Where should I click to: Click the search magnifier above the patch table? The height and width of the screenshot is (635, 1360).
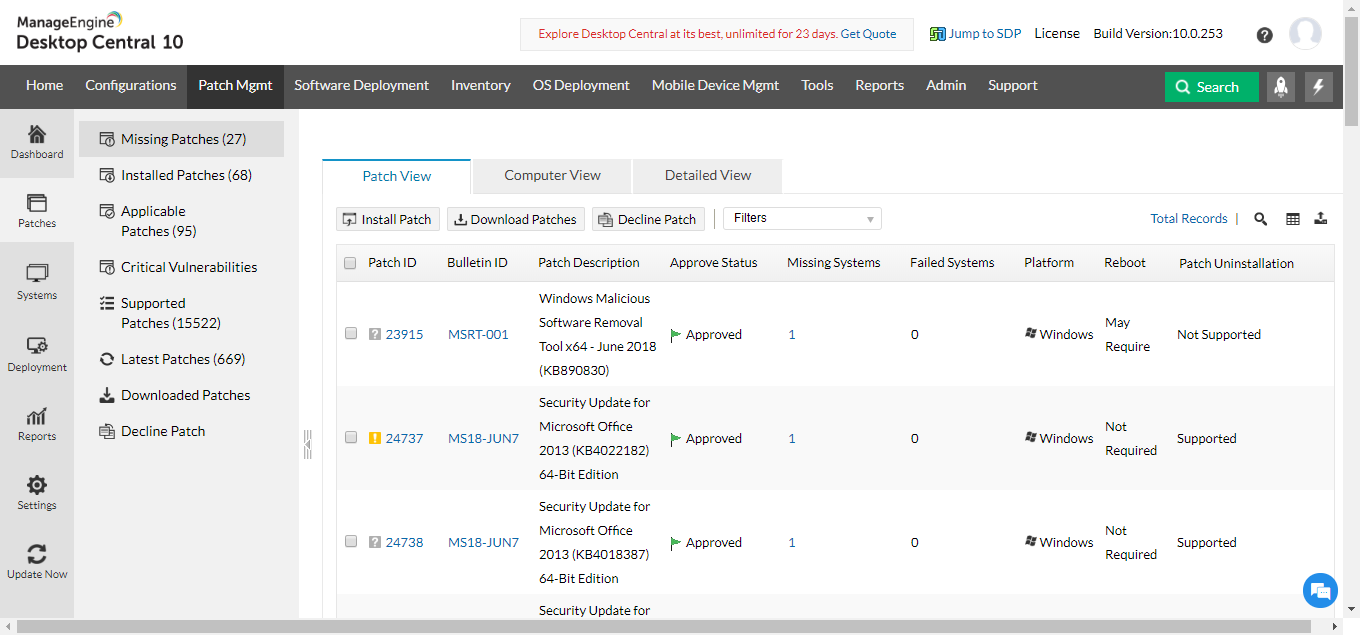1260,218
